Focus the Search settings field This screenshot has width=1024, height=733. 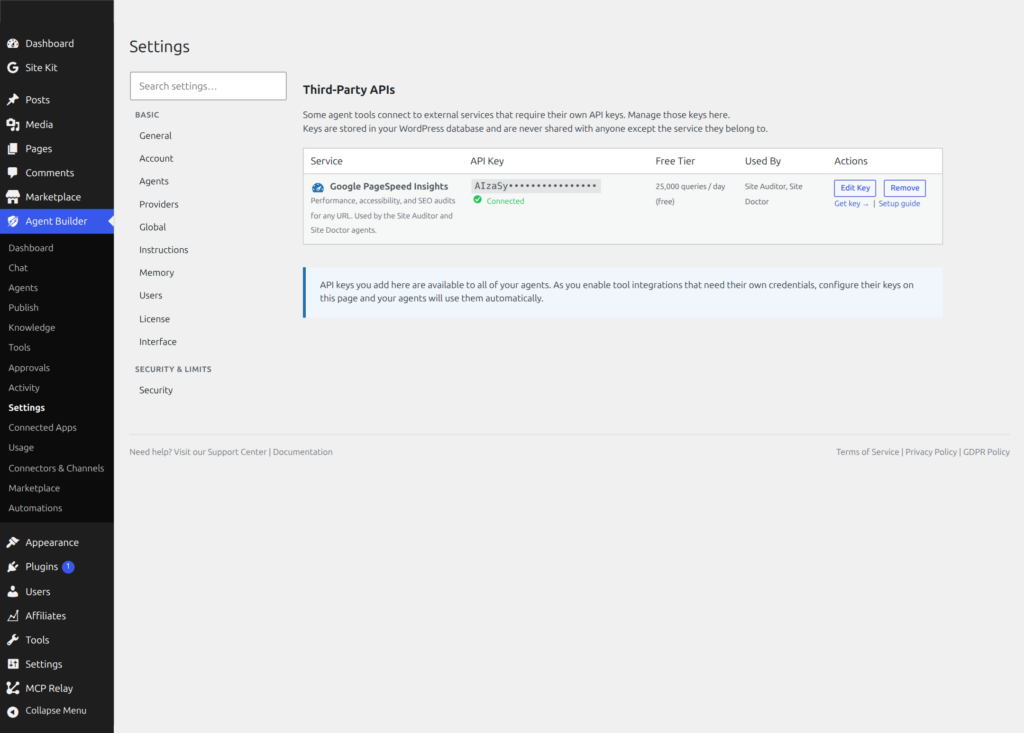click(x=208, y=86)
